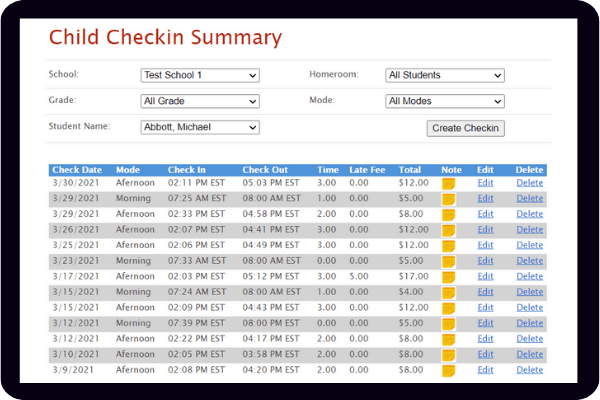The image size is (600, 400).
Task: Open note icon for 3/10/2021 row
Action: pos(448,354)
